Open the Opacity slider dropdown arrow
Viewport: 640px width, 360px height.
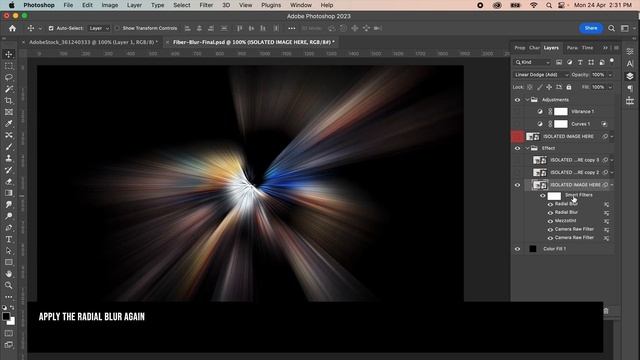[x=610, y=75]
